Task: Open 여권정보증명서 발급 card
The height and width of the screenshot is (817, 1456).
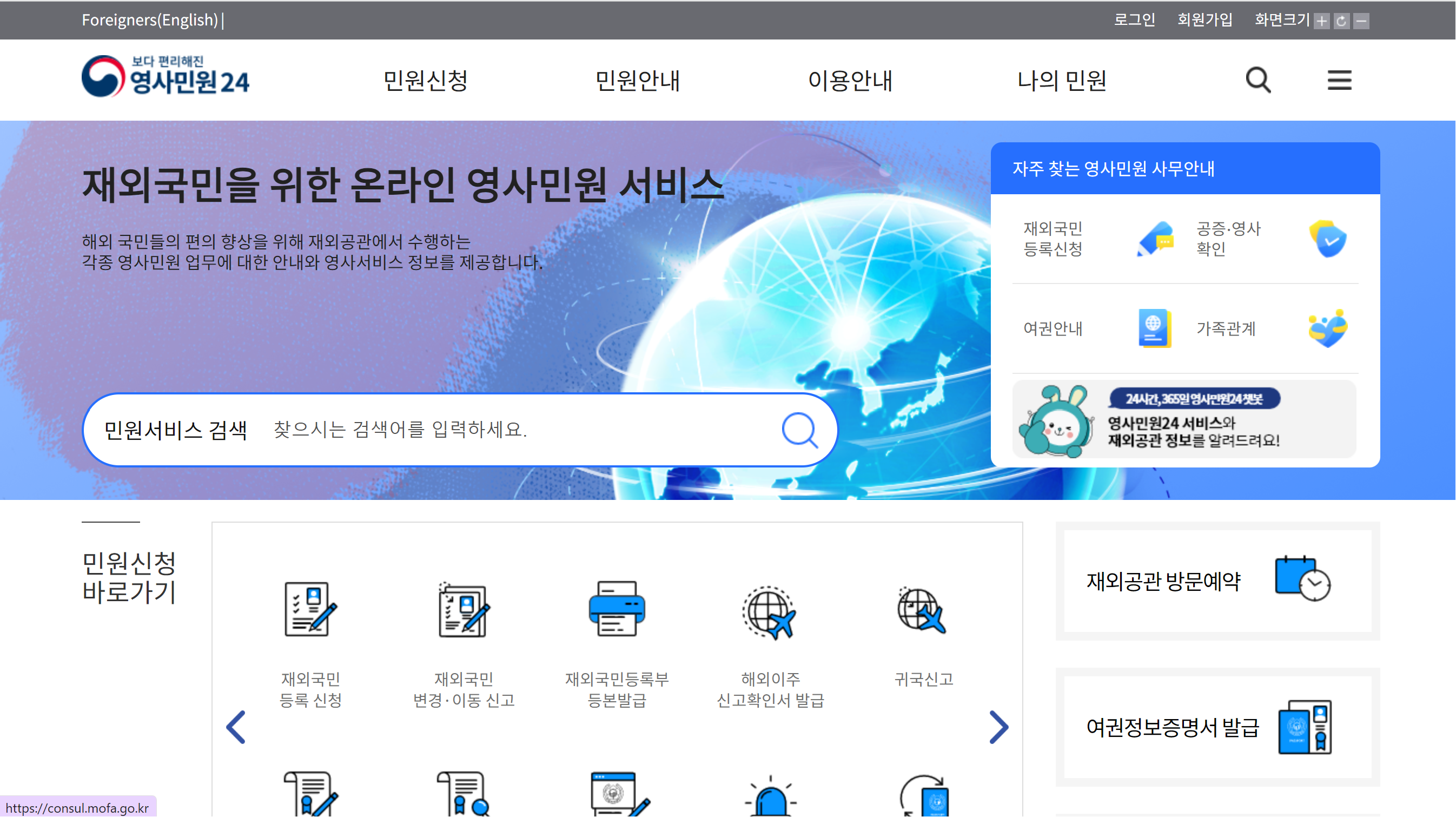Action: tap(1218, 727)
